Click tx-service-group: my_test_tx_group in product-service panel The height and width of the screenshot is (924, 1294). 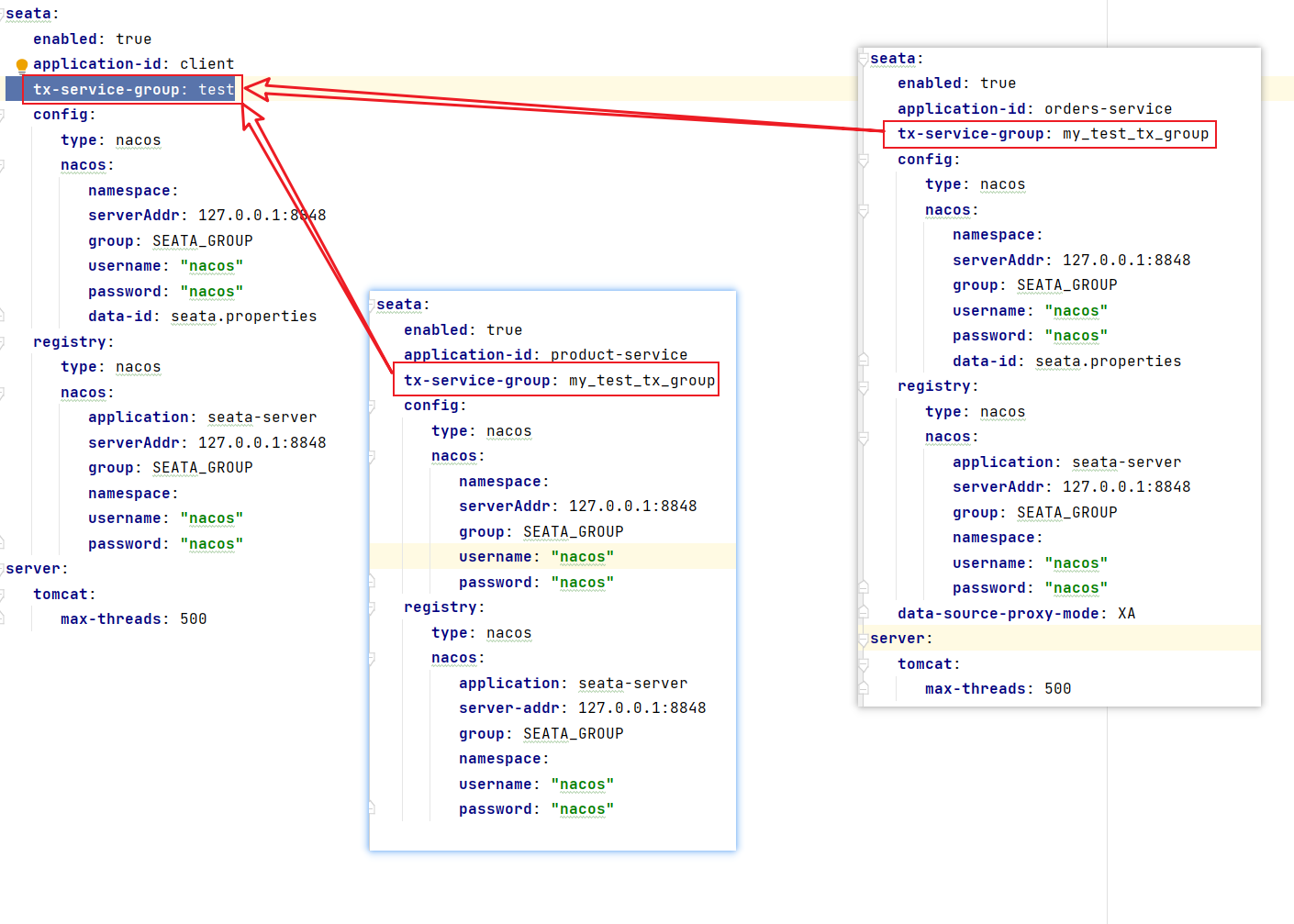point(559,381)
